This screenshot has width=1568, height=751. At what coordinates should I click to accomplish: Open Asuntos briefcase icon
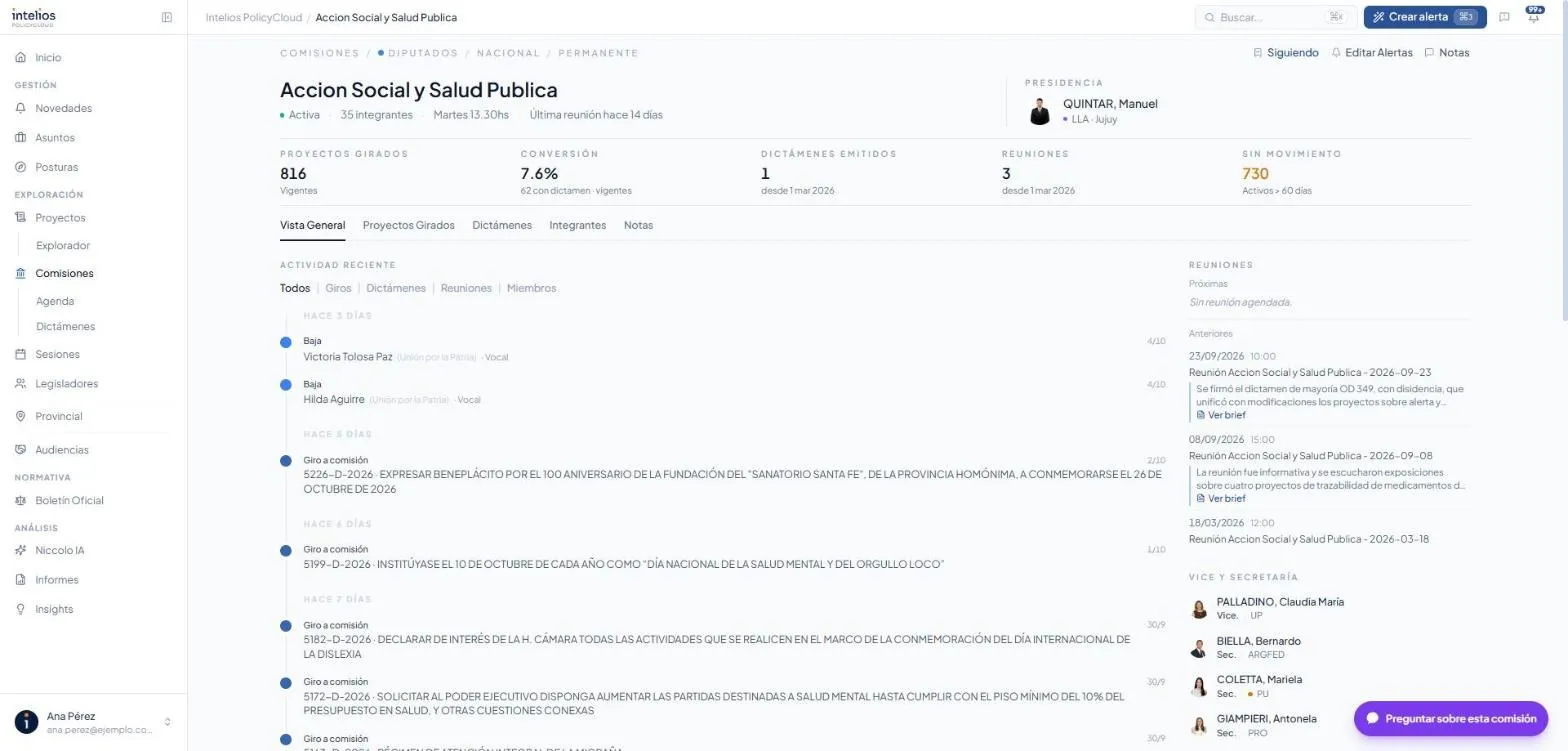coord(21,138)
